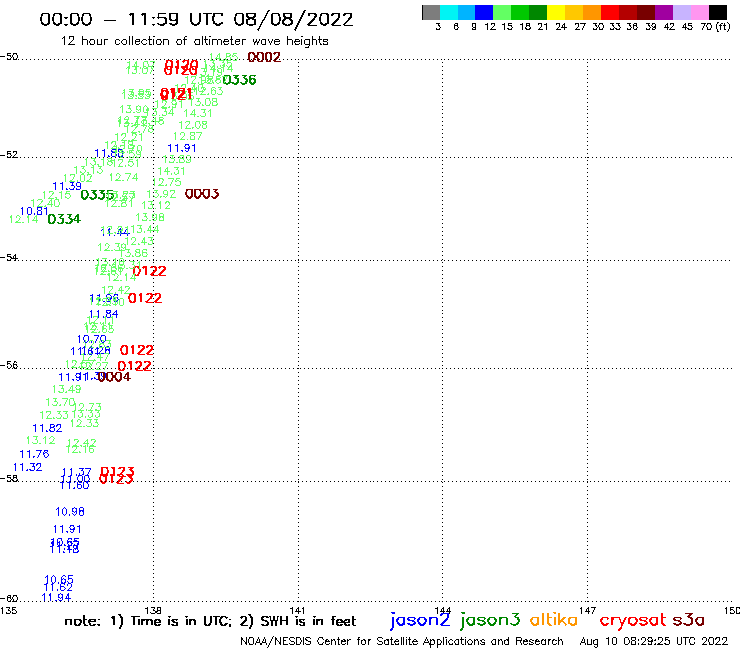Click the pink swatch near 70 ft
Image resolution: width=740 pixels, height=650 pixels.
[x=699, y=12]
